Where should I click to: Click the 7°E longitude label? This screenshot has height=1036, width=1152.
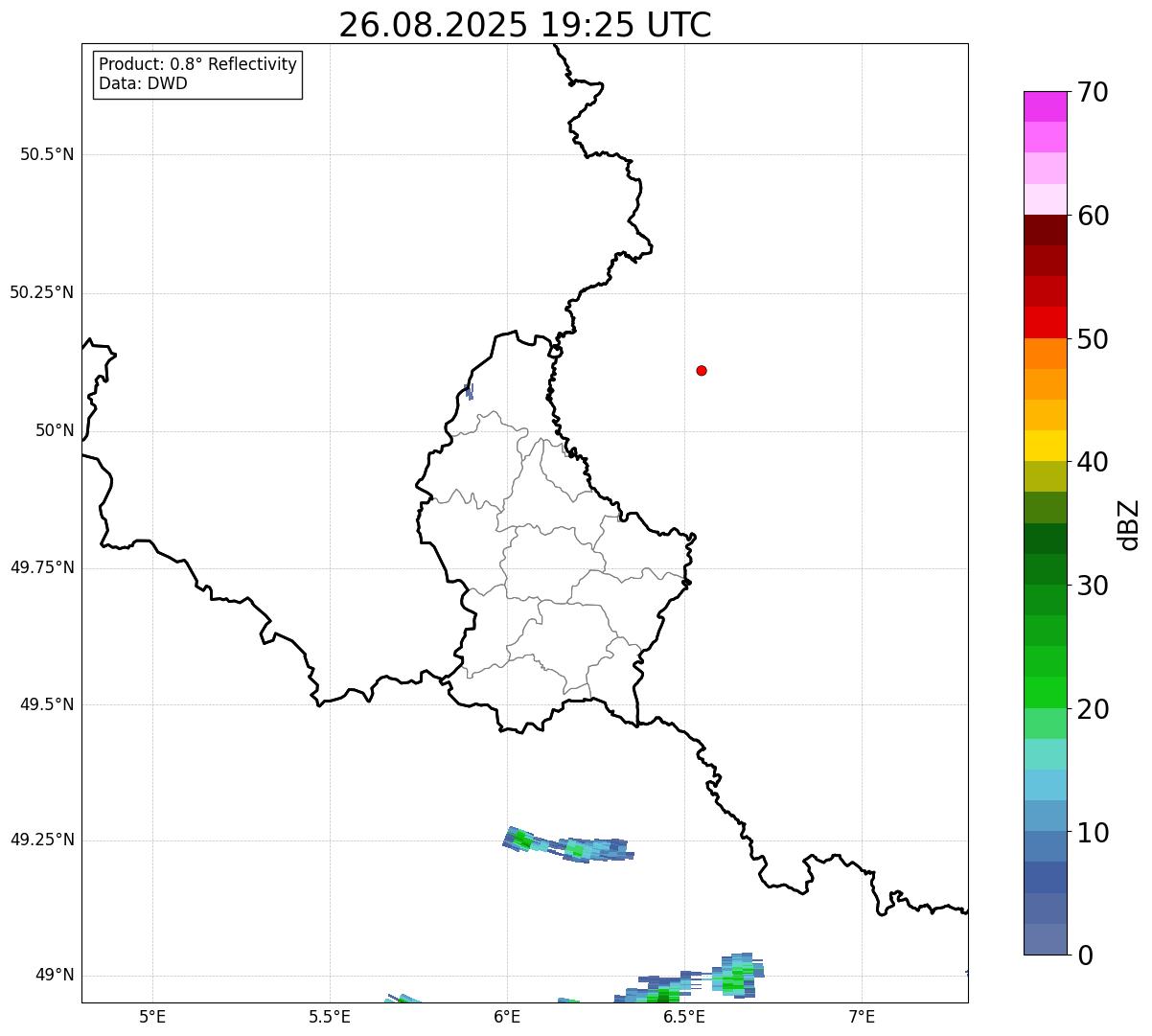(862, 1016)
